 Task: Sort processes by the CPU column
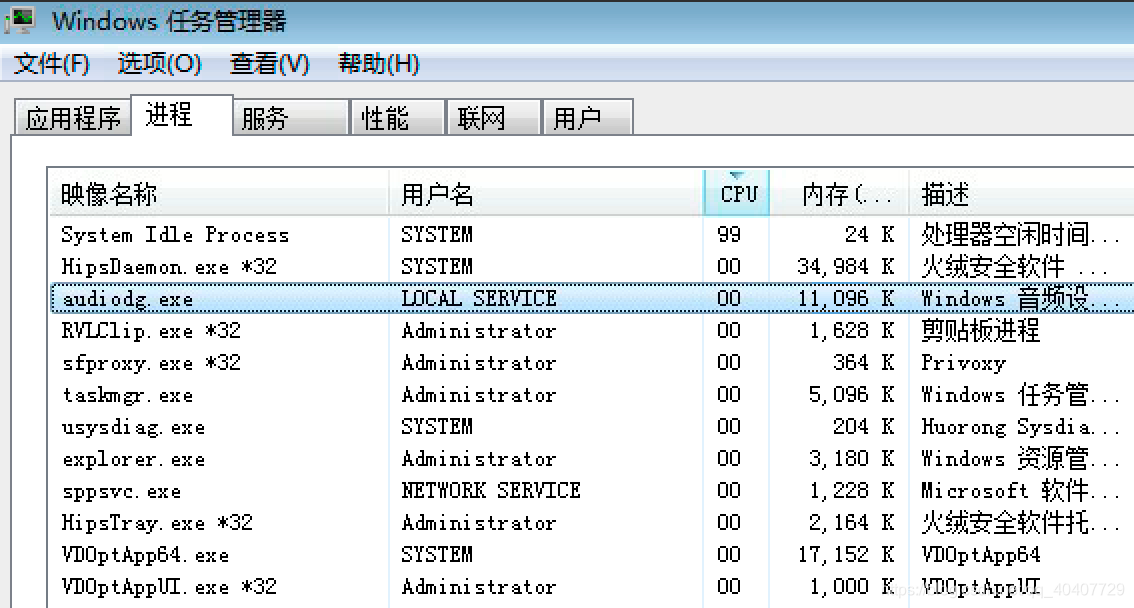tap(737, 192)
